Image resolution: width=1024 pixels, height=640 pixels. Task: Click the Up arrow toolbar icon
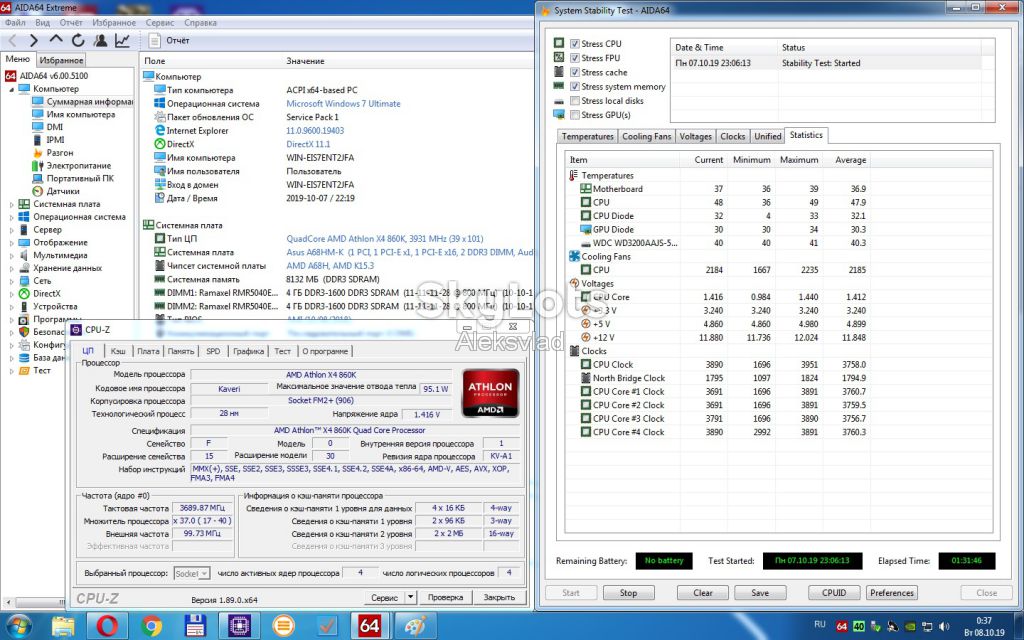click(56, 40)
